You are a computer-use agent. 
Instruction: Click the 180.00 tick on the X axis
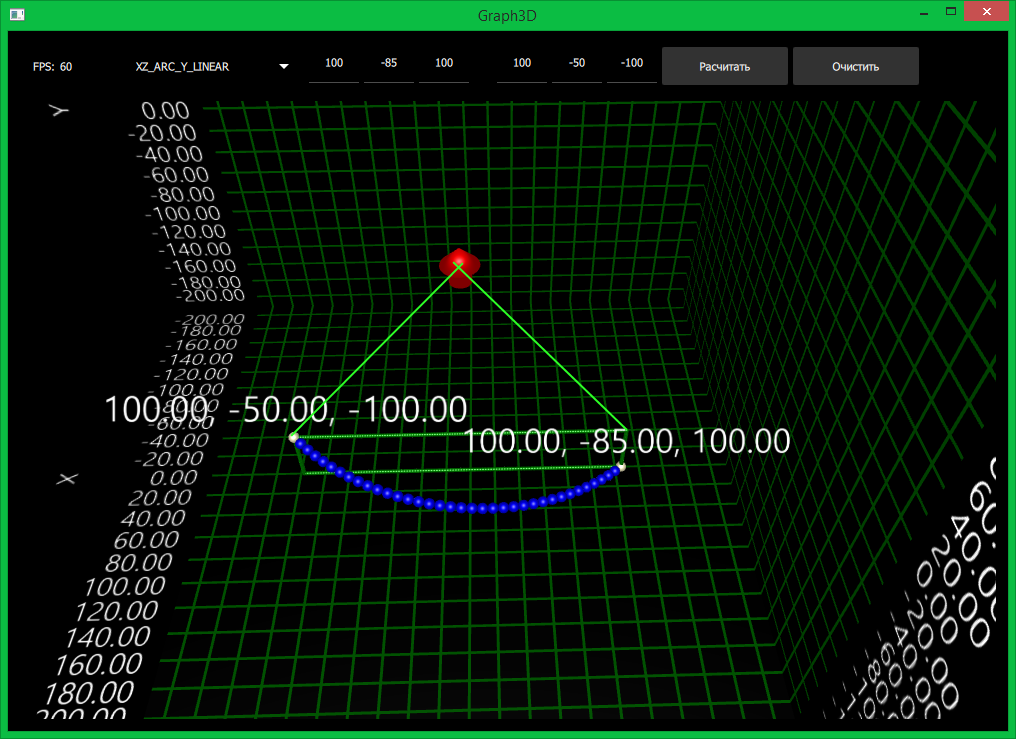tap(89, 693)
